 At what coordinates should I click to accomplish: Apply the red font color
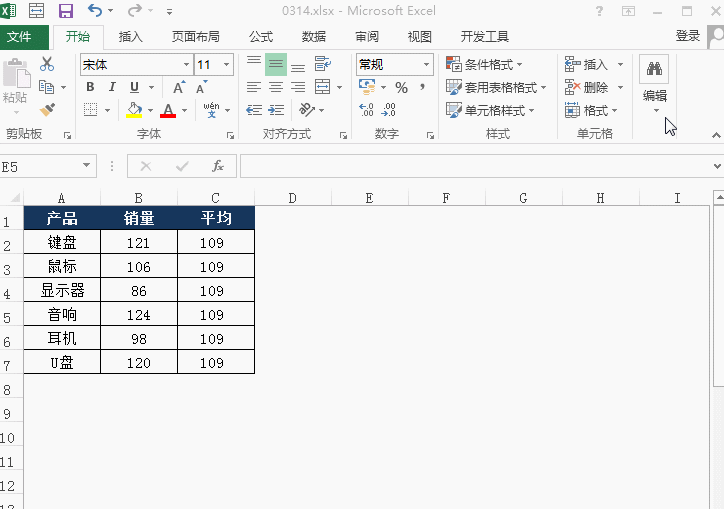168,110
